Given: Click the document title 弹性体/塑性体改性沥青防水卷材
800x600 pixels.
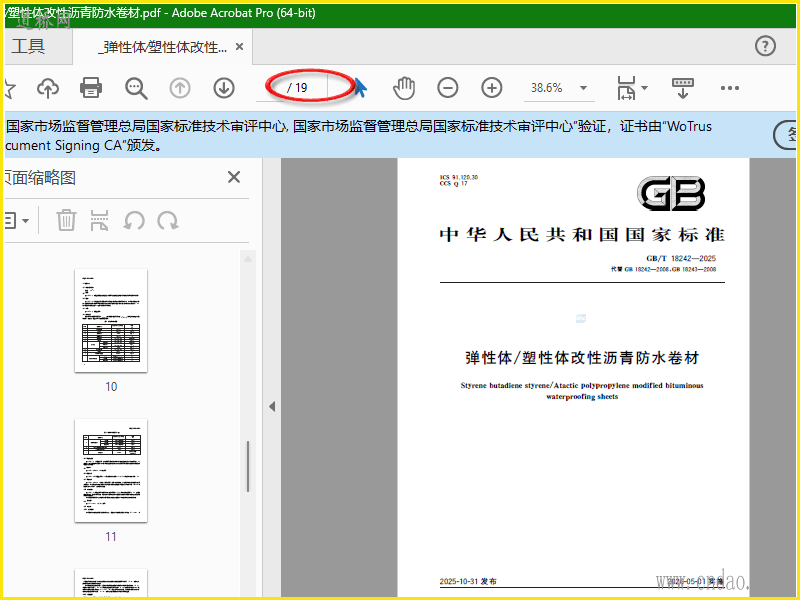Looking at the screenshot, I should [x=582, y=358].
